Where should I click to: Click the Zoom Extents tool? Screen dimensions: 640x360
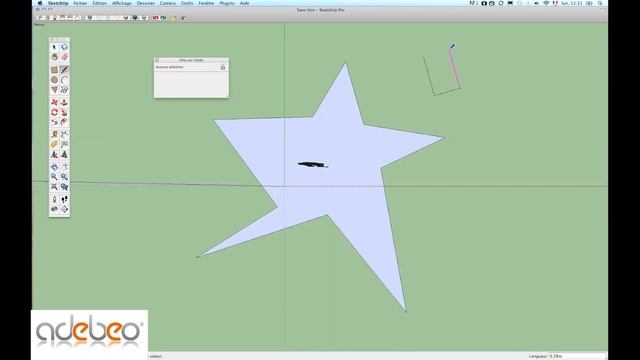(x=54, y=187)
